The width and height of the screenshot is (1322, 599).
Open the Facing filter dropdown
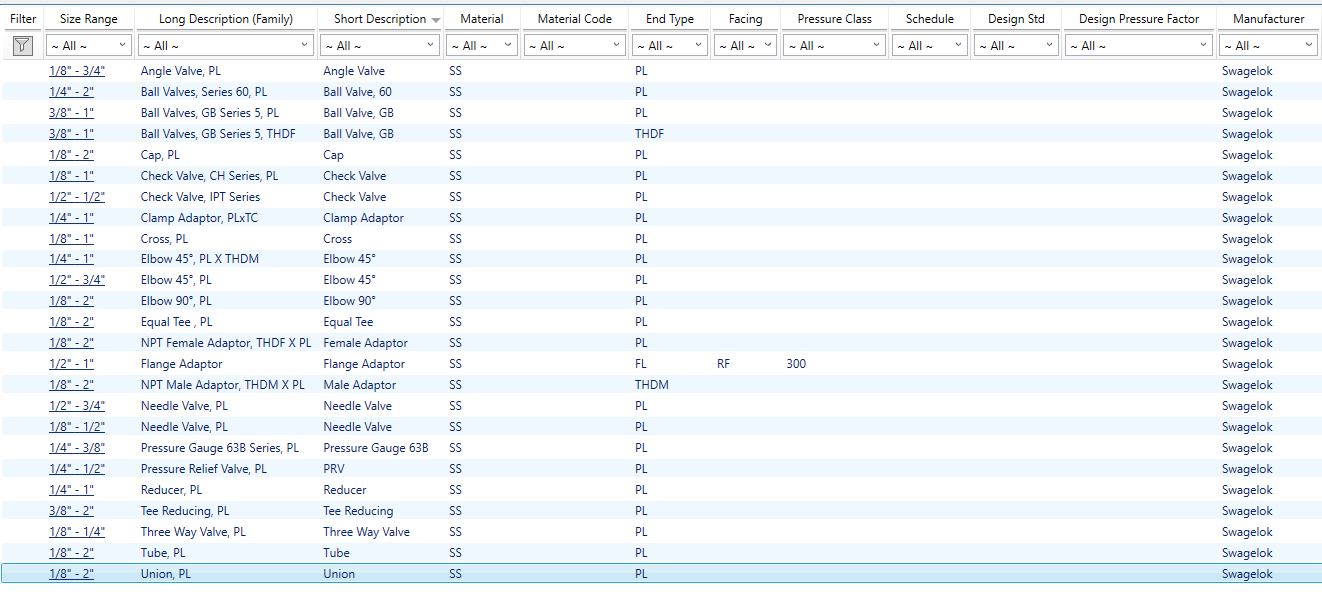pyautogui.click(x=745, y=45)
